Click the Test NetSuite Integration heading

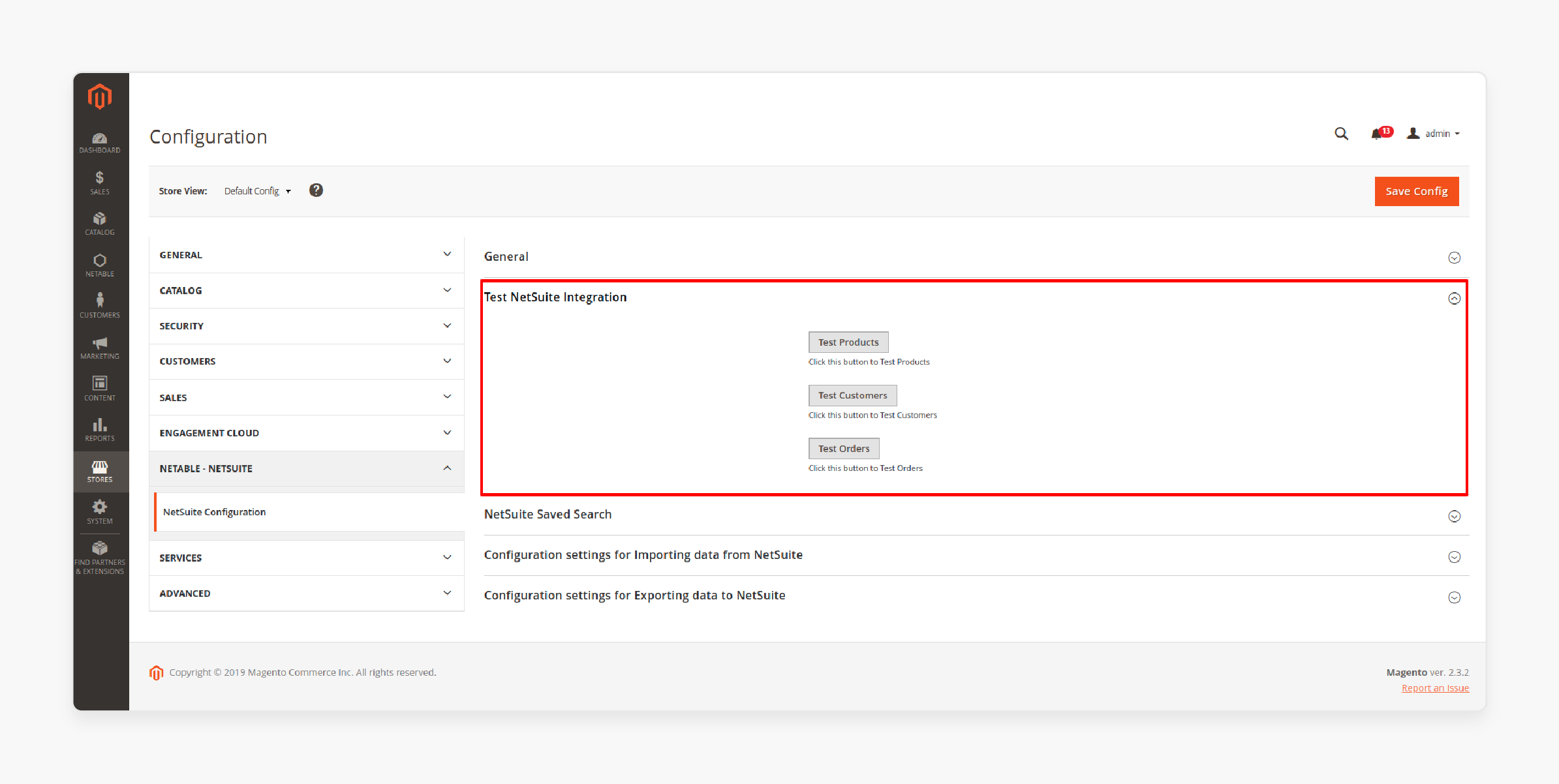point(555,297)
